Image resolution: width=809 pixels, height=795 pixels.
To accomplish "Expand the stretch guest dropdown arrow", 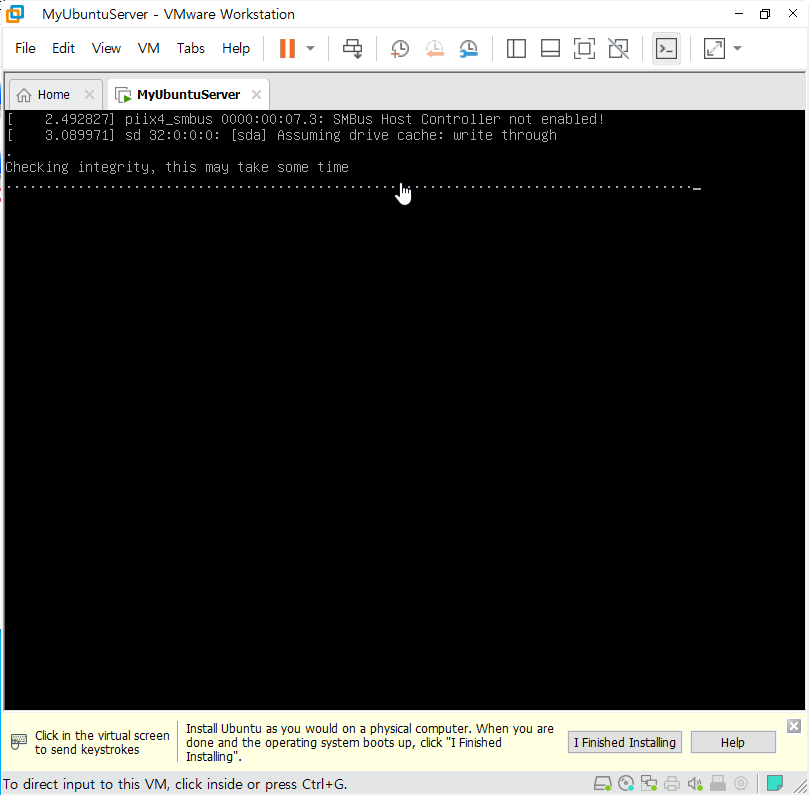I will [x=737, y=48].
